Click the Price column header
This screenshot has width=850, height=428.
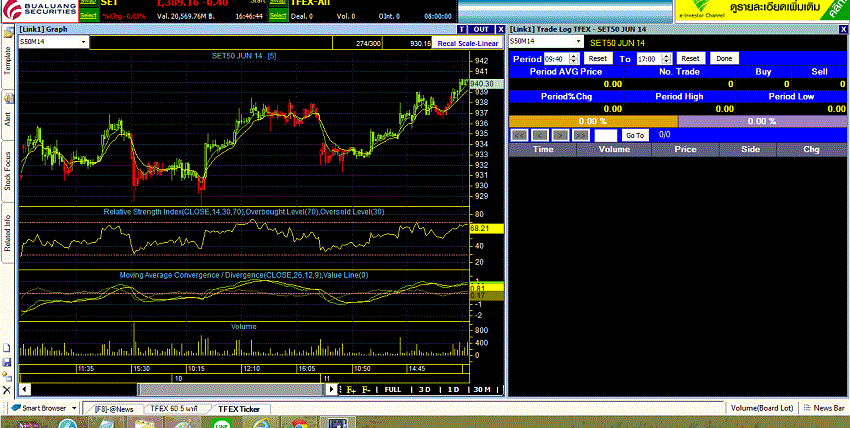coord(685,150)
